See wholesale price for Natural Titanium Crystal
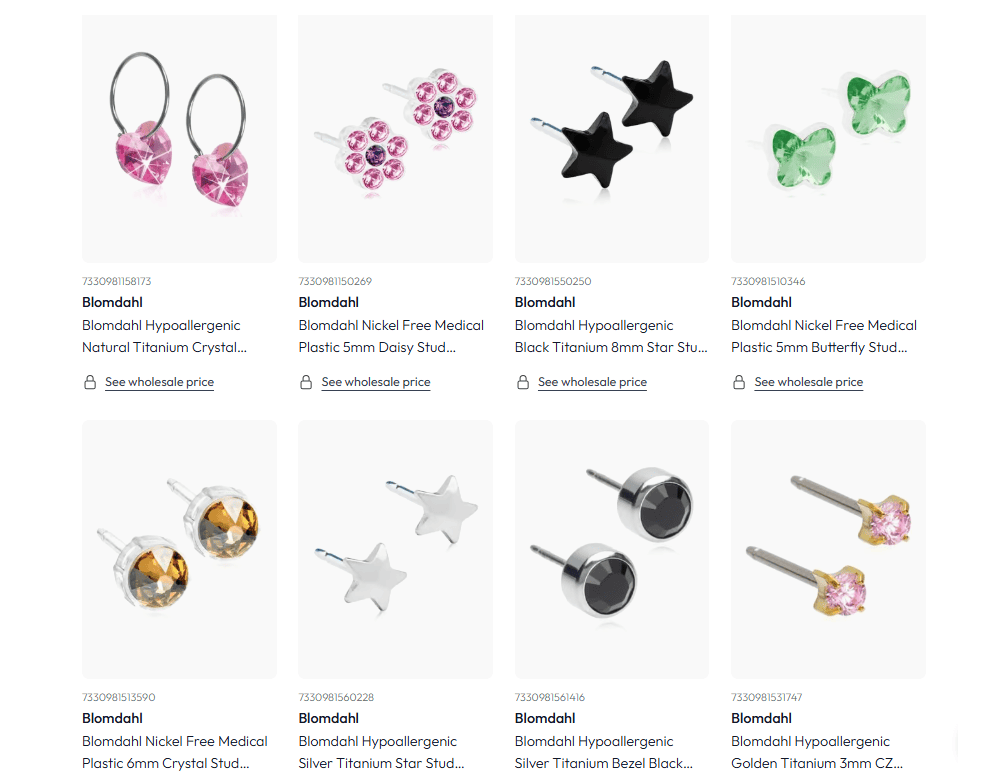The image size is (1007, 782). coord(159,382)
